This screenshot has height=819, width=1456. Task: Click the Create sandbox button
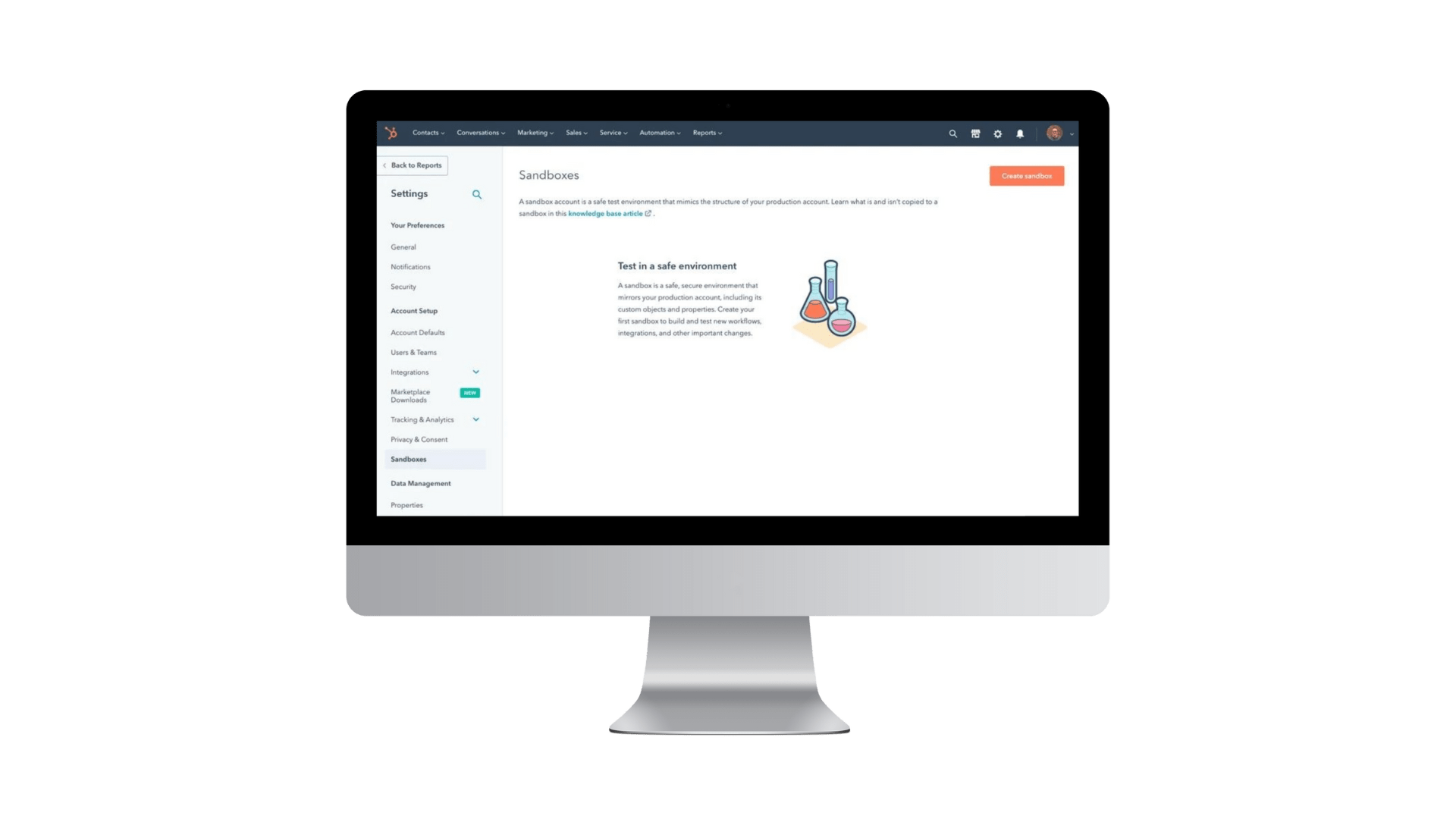(1025, 176)
